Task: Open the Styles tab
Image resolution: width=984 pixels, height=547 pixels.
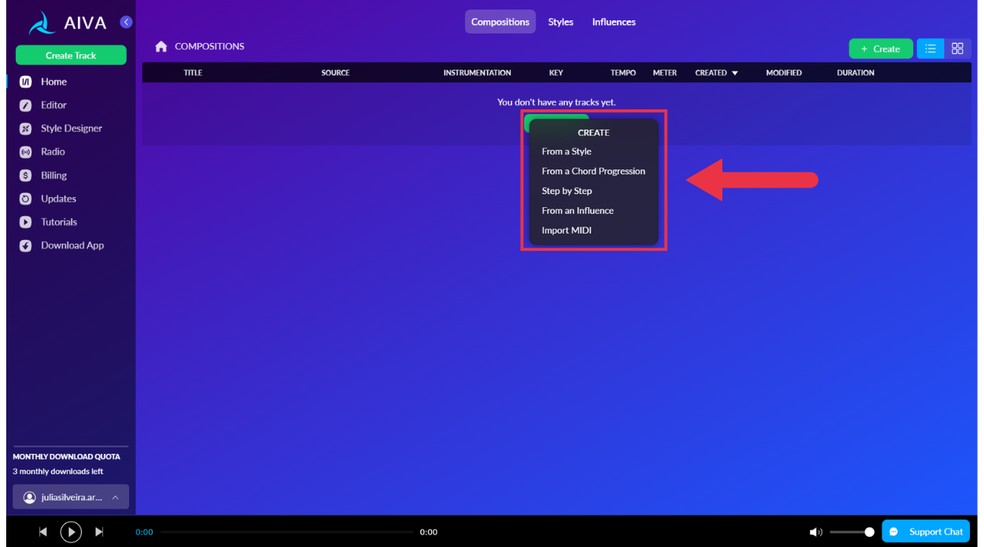Action: click(x=560, y=22)
